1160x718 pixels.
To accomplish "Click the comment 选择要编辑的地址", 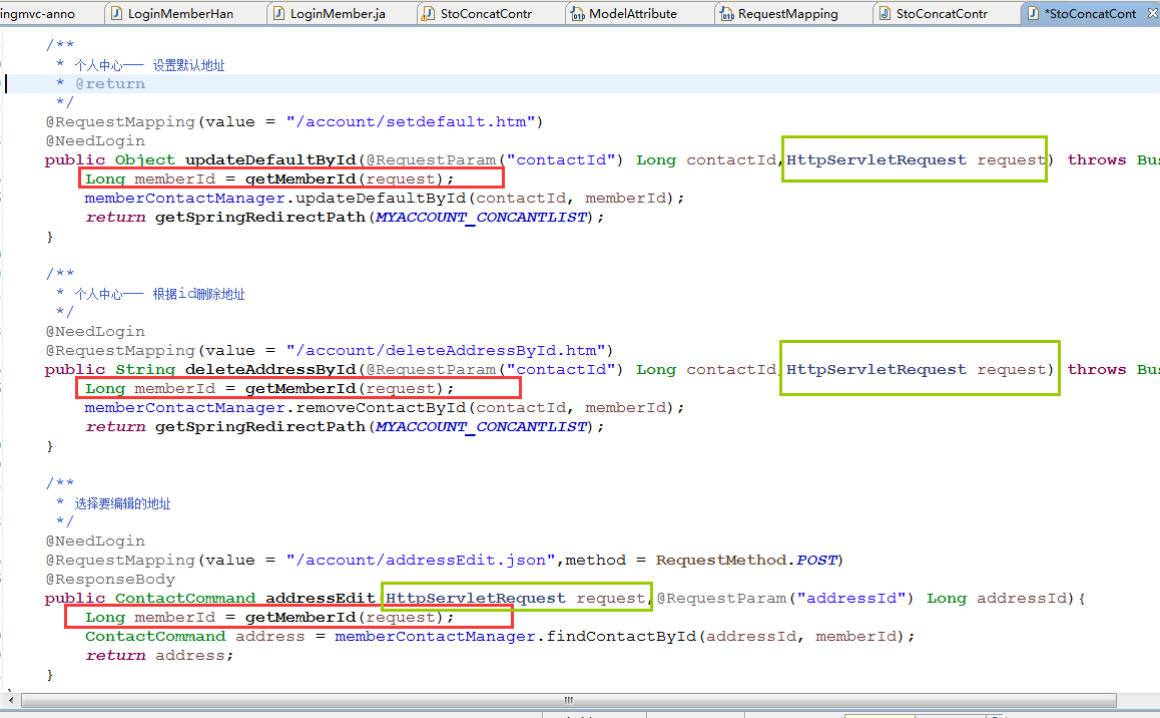I will (122, 504).
